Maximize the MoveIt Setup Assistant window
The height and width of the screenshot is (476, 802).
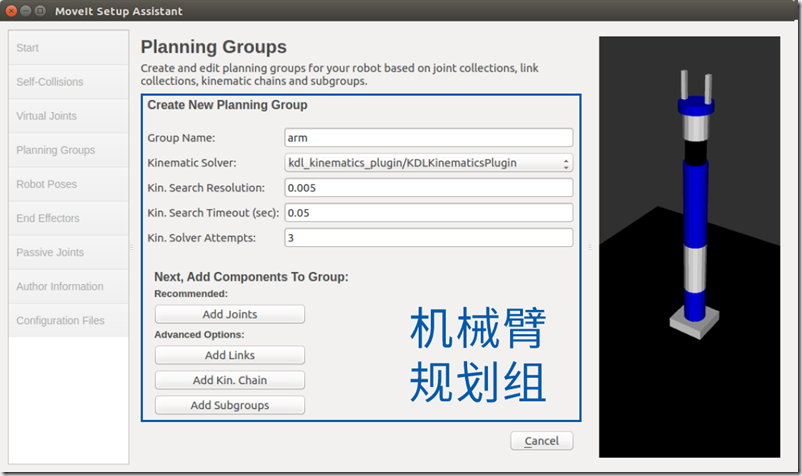click(x=40, y=11)
